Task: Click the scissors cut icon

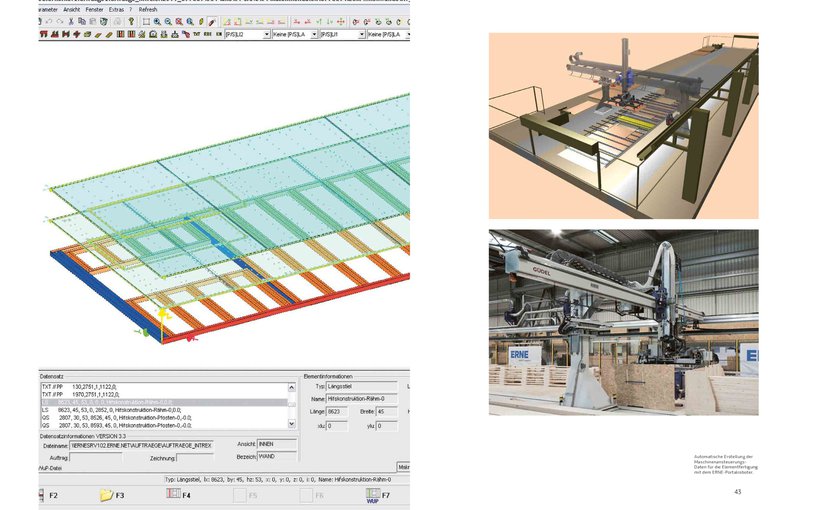Action: tap(71, 21)
